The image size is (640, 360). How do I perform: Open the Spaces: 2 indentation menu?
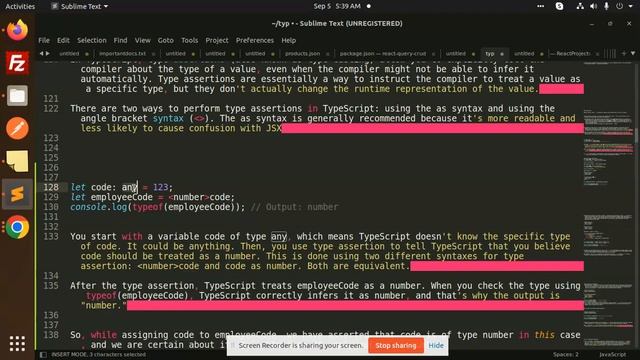pos(566,354)
